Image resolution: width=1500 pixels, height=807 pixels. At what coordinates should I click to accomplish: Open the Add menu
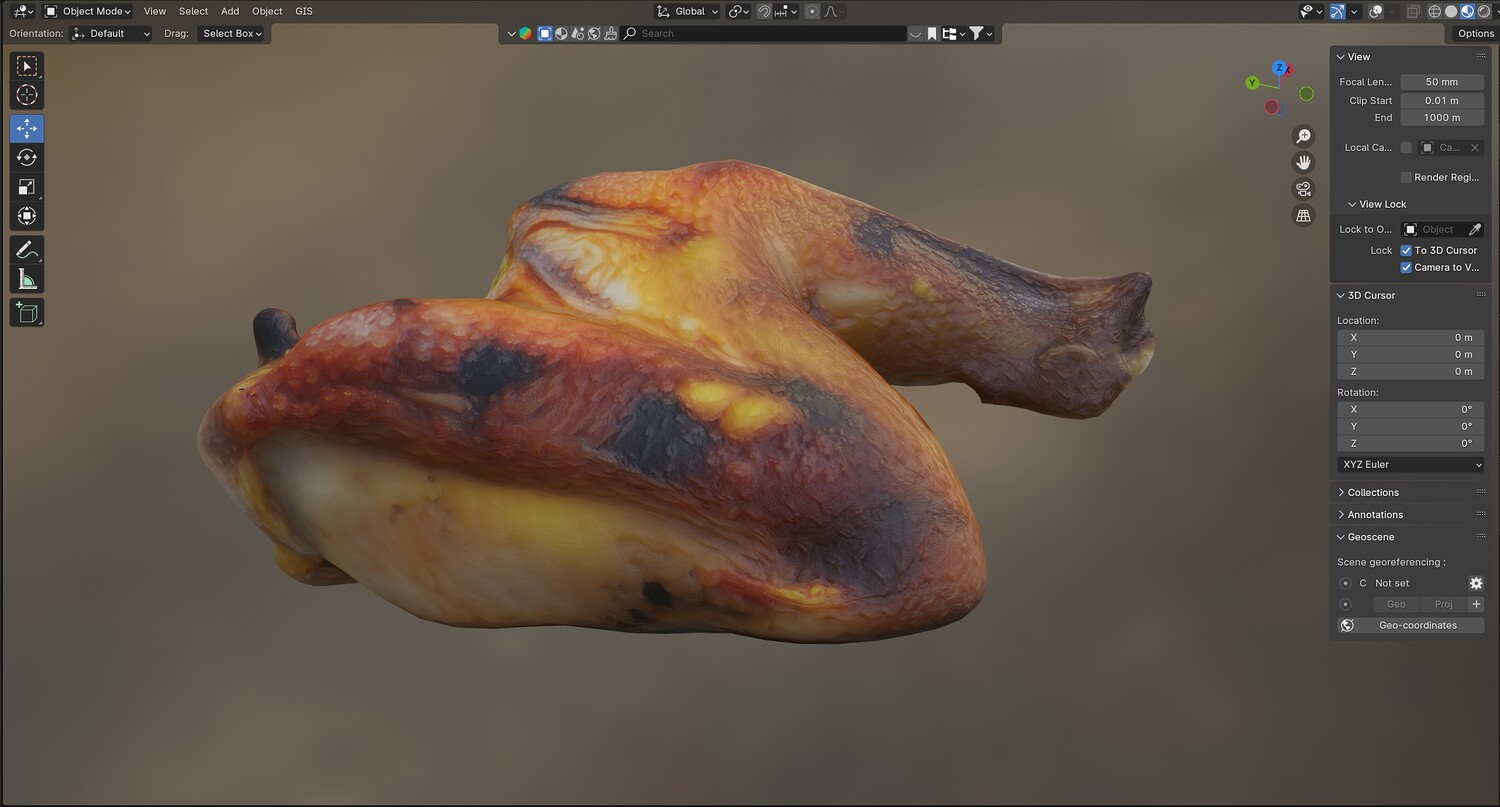tap(230, 11)
